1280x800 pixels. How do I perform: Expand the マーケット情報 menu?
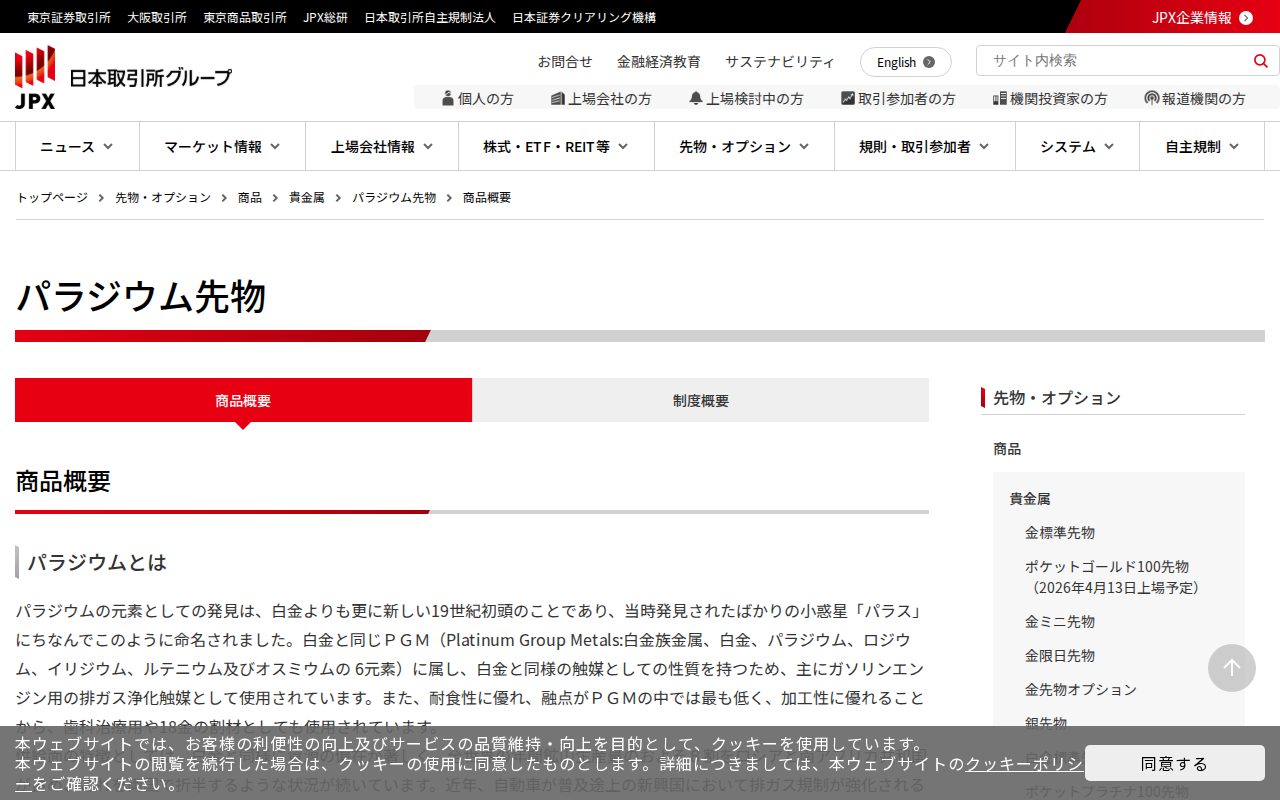pos(222,146)
